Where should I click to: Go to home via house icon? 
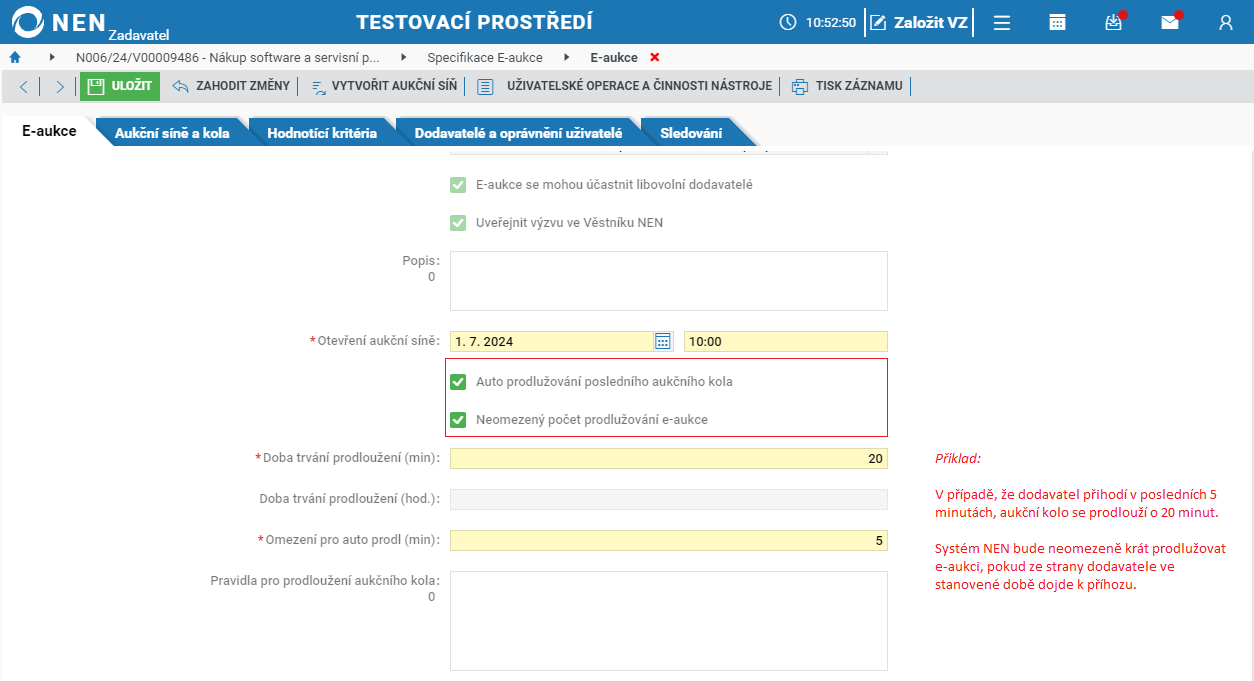point(15,57)
